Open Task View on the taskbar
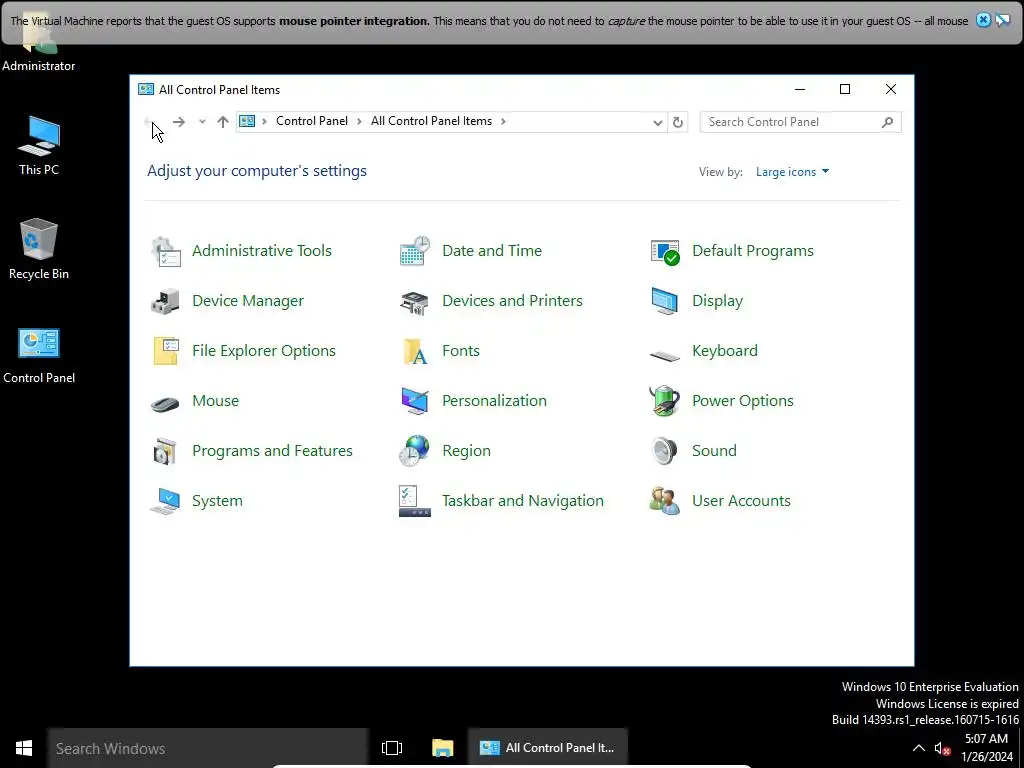This screenshot has height=768, width=1024. [392, 748]
